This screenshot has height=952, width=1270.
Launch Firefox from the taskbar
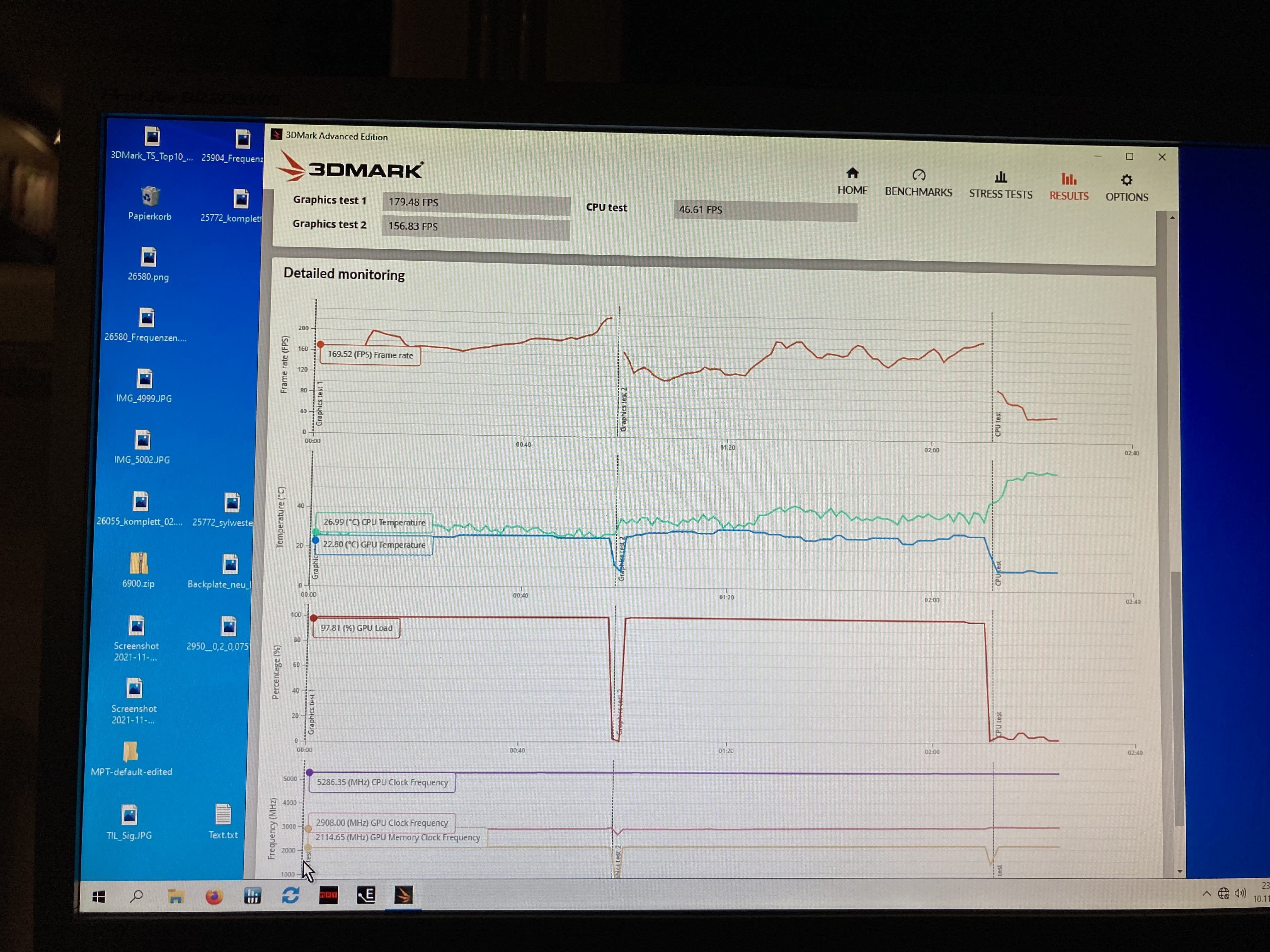click(214, 896)
